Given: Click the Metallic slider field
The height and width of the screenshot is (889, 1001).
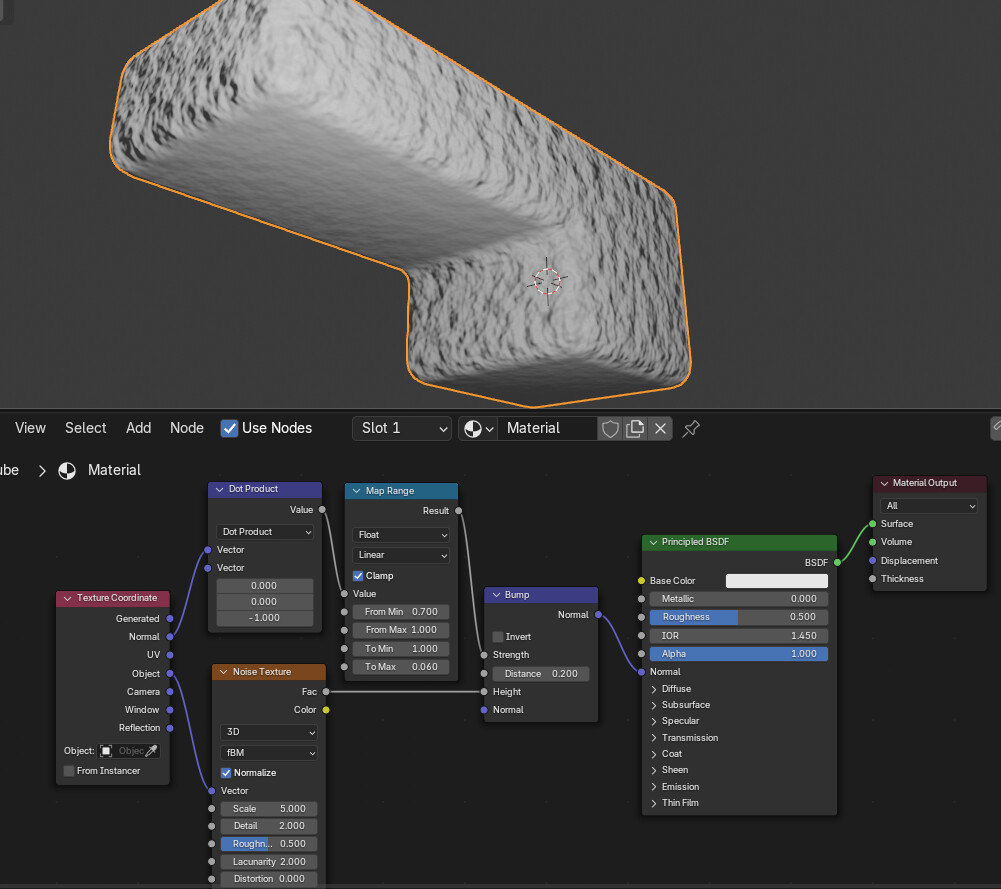Looking at the screenshot, I should 739,599.
